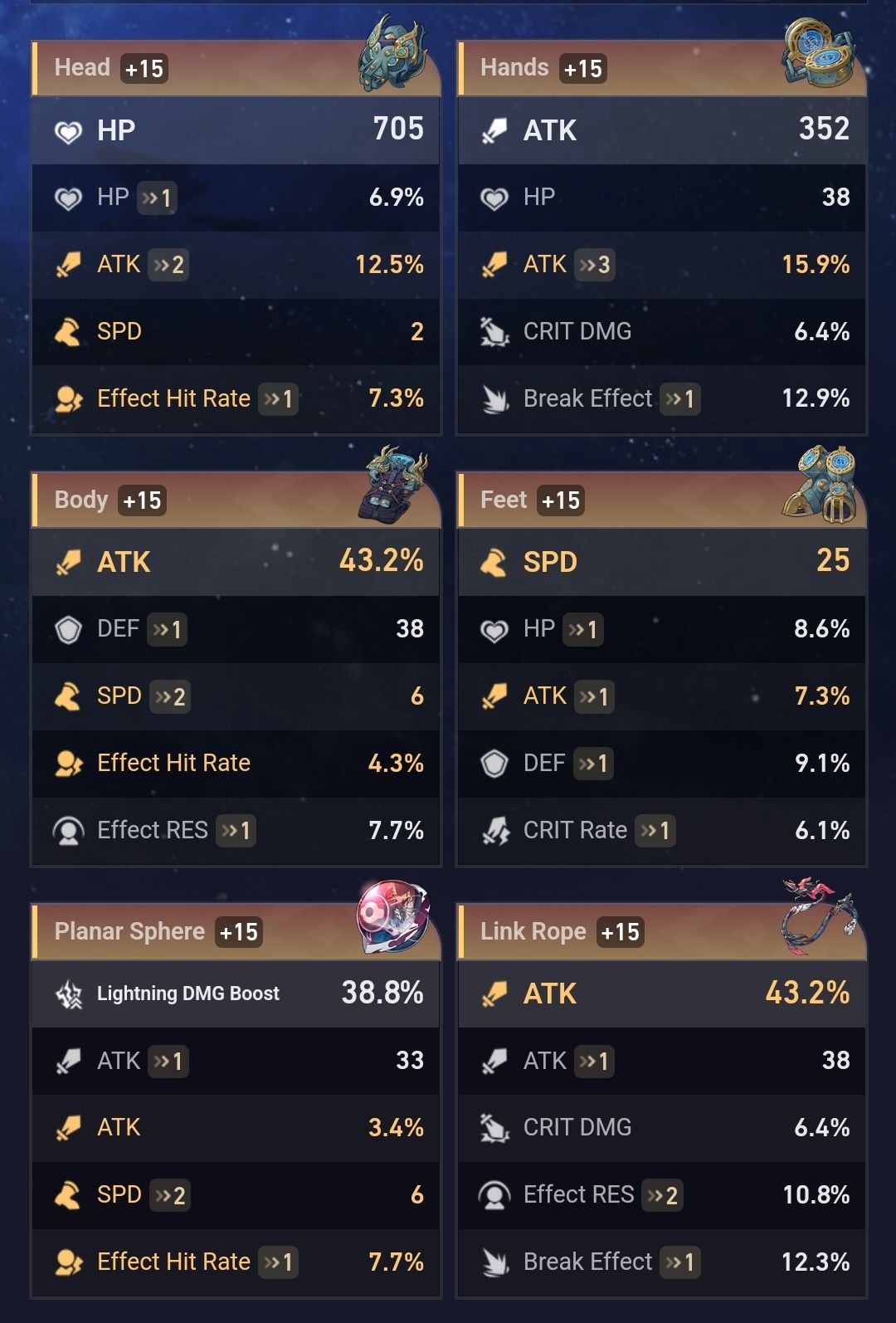Click the Lightning DMG Boost stat icon
The height and width of the screenshot is (1323, 896).
(69, 993)
